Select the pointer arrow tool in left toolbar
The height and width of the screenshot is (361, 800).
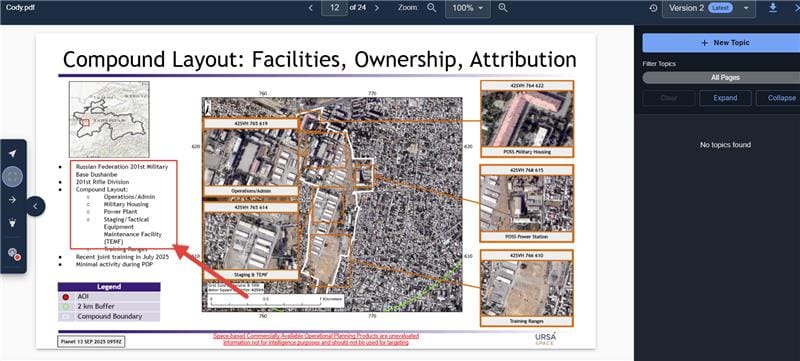(13, 153)
